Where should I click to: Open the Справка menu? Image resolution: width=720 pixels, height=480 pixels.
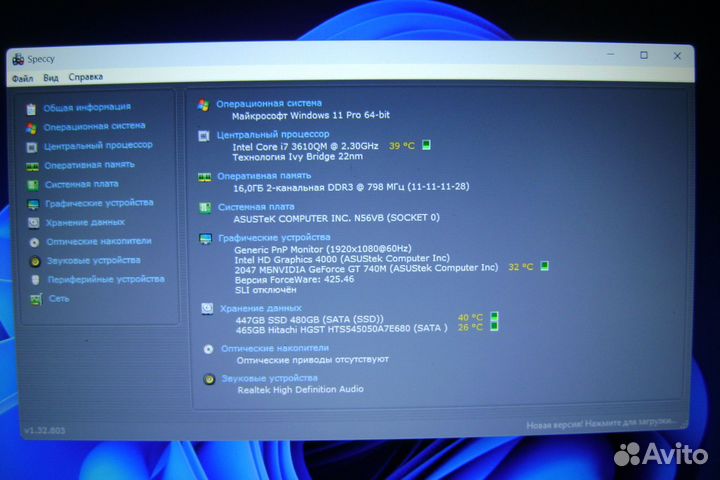[x=85, y=77]
